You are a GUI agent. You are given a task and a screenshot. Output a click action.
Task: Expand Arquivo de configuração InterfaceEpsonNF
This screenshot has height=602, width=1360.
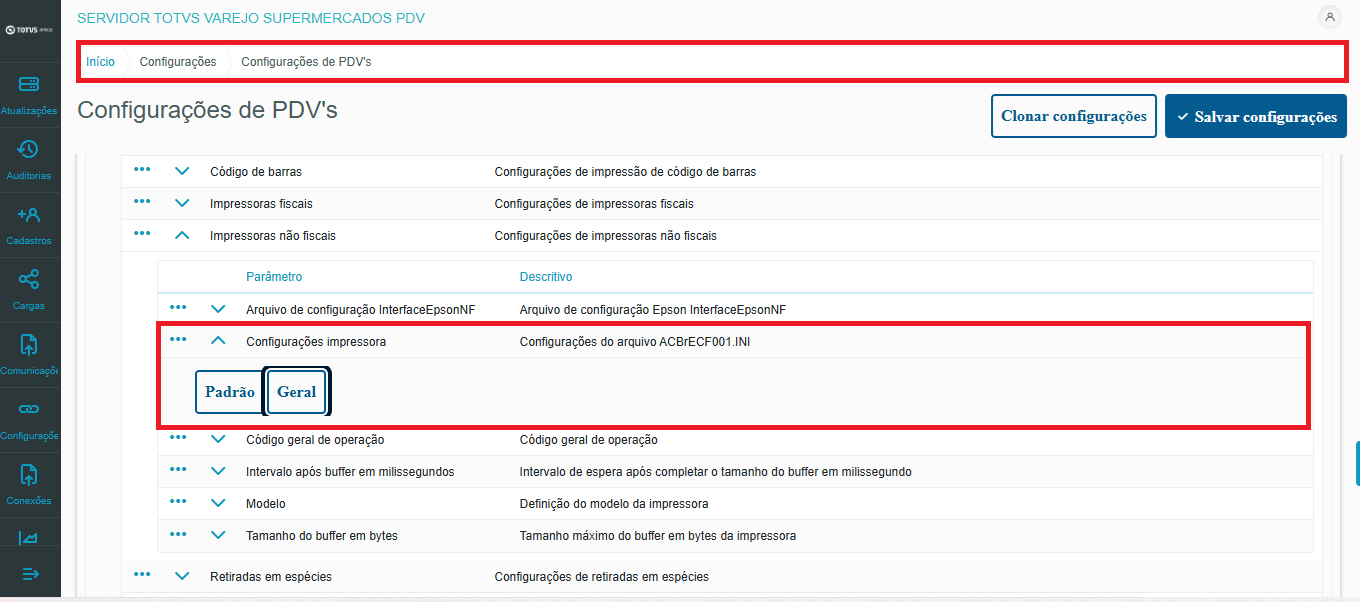218,309
